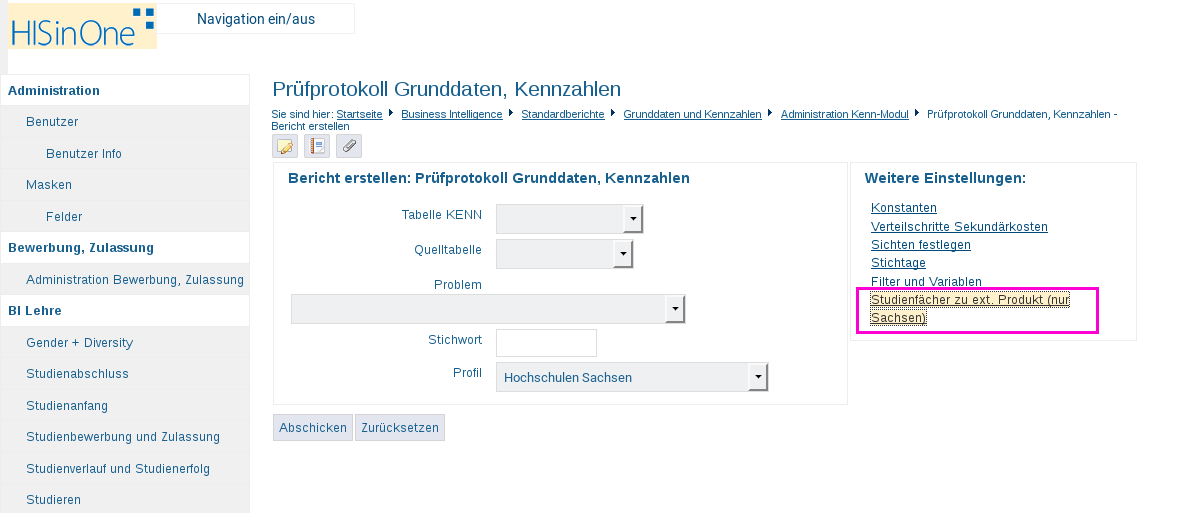
Task: Open Administration Bewerbung, Zulassung menu item
Action: pyautogui.click(x=135, y=280)
